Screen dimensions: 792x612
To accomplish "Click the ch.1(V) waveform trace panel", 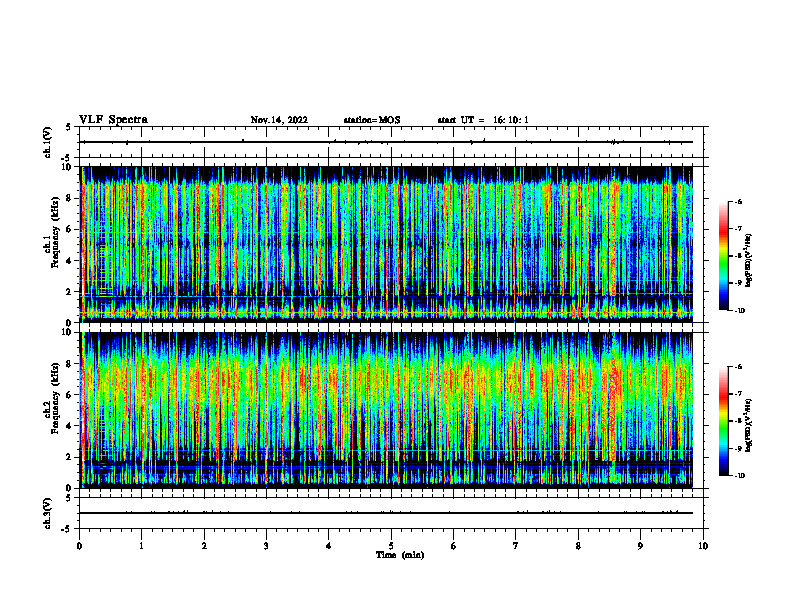I will coord(391,142).
